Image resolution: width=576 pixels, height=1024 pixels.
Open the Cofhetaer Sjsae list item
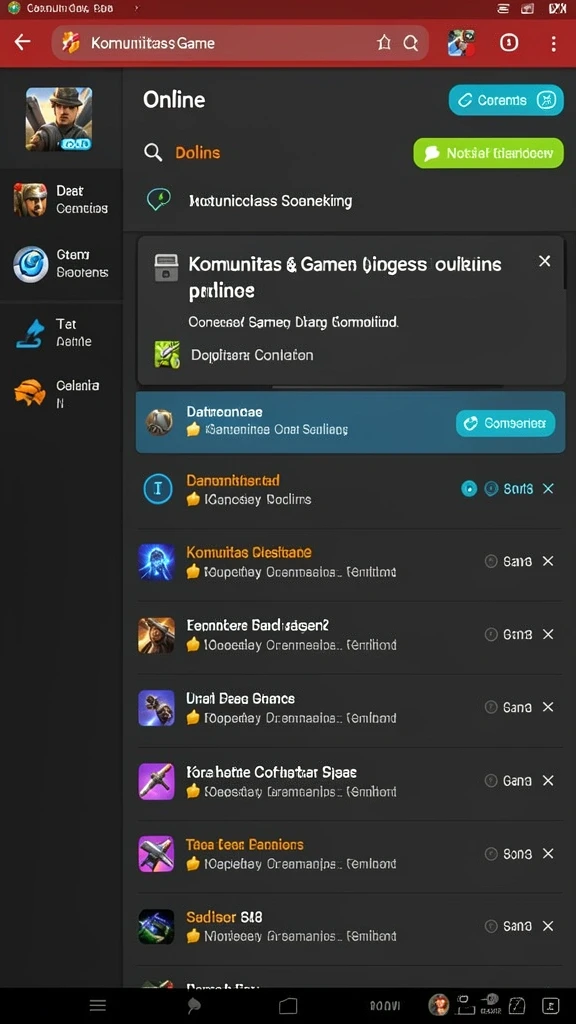click(349, 782)
